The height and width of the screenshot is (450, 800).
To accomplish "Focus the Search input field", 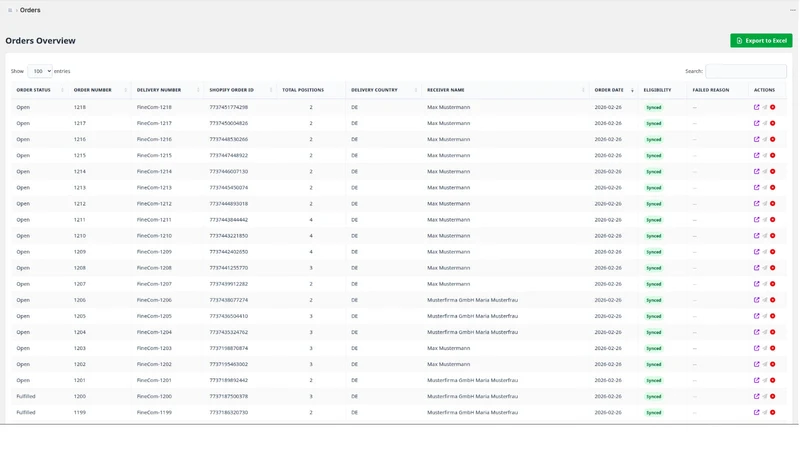I will pyautogui.click(x=745, y=71).
